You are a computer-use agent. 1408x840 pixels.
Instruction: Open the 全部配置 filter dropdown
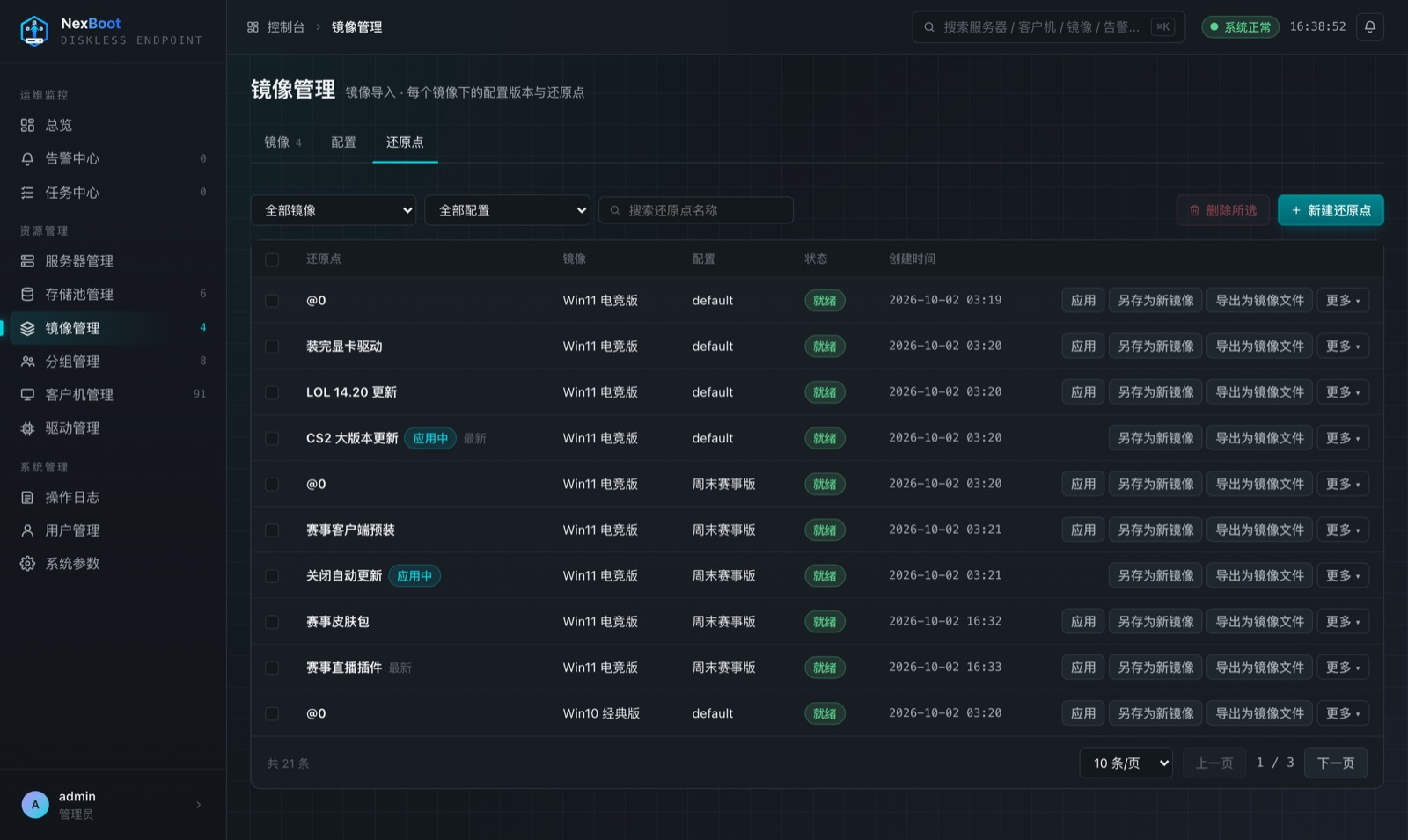(507, 210)
